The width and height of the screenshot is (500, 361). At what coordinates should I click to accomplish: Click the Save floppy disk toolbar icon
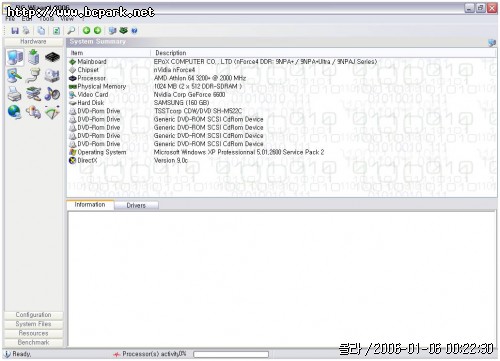[15, 31]
